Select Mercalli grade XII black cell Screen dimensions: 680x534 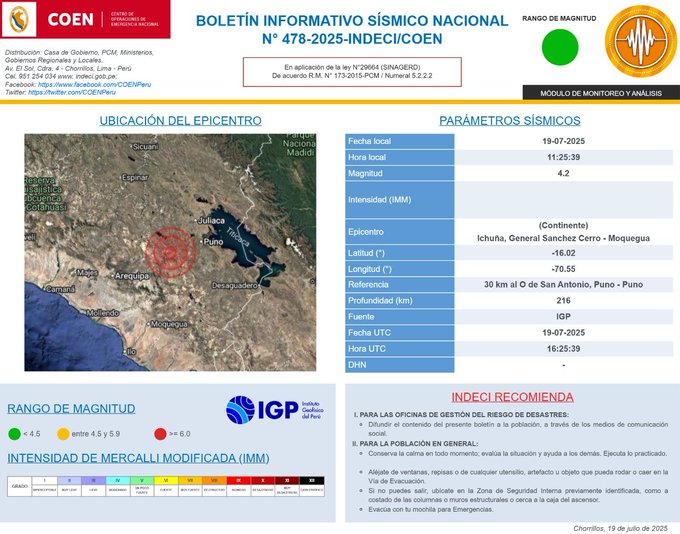click(x=312, y=481)
